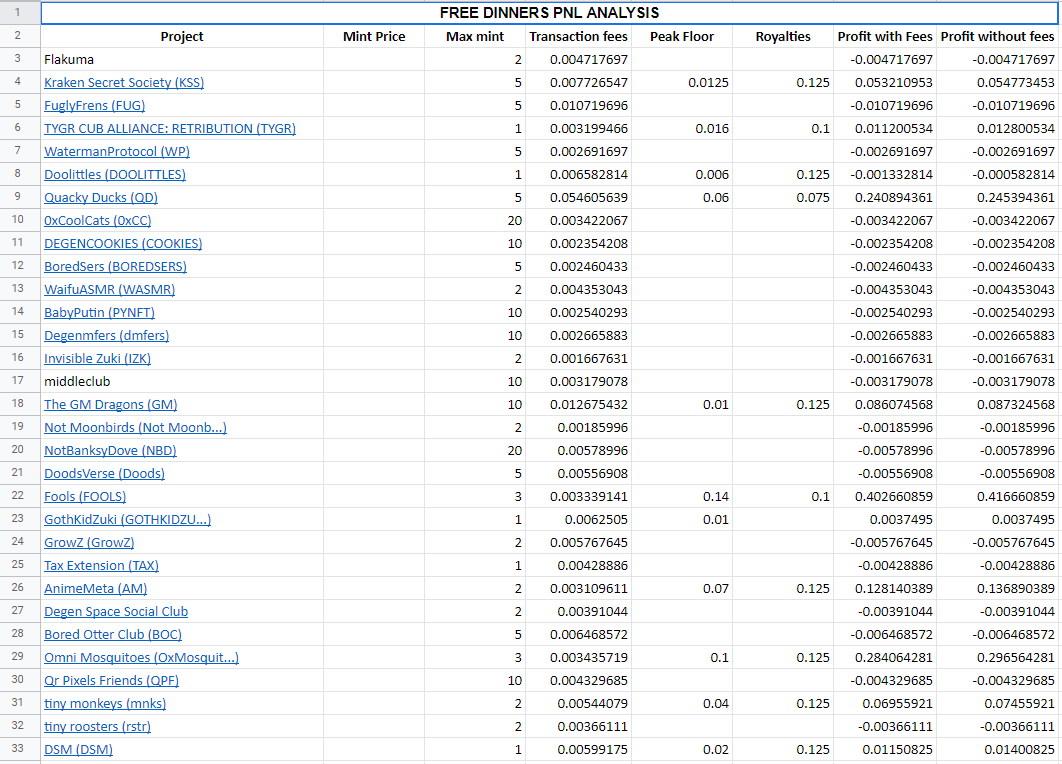Screen dimensions: 1062x764
Task: Select the 0.054605639 transaction fee cell
Action: (578, 198)
